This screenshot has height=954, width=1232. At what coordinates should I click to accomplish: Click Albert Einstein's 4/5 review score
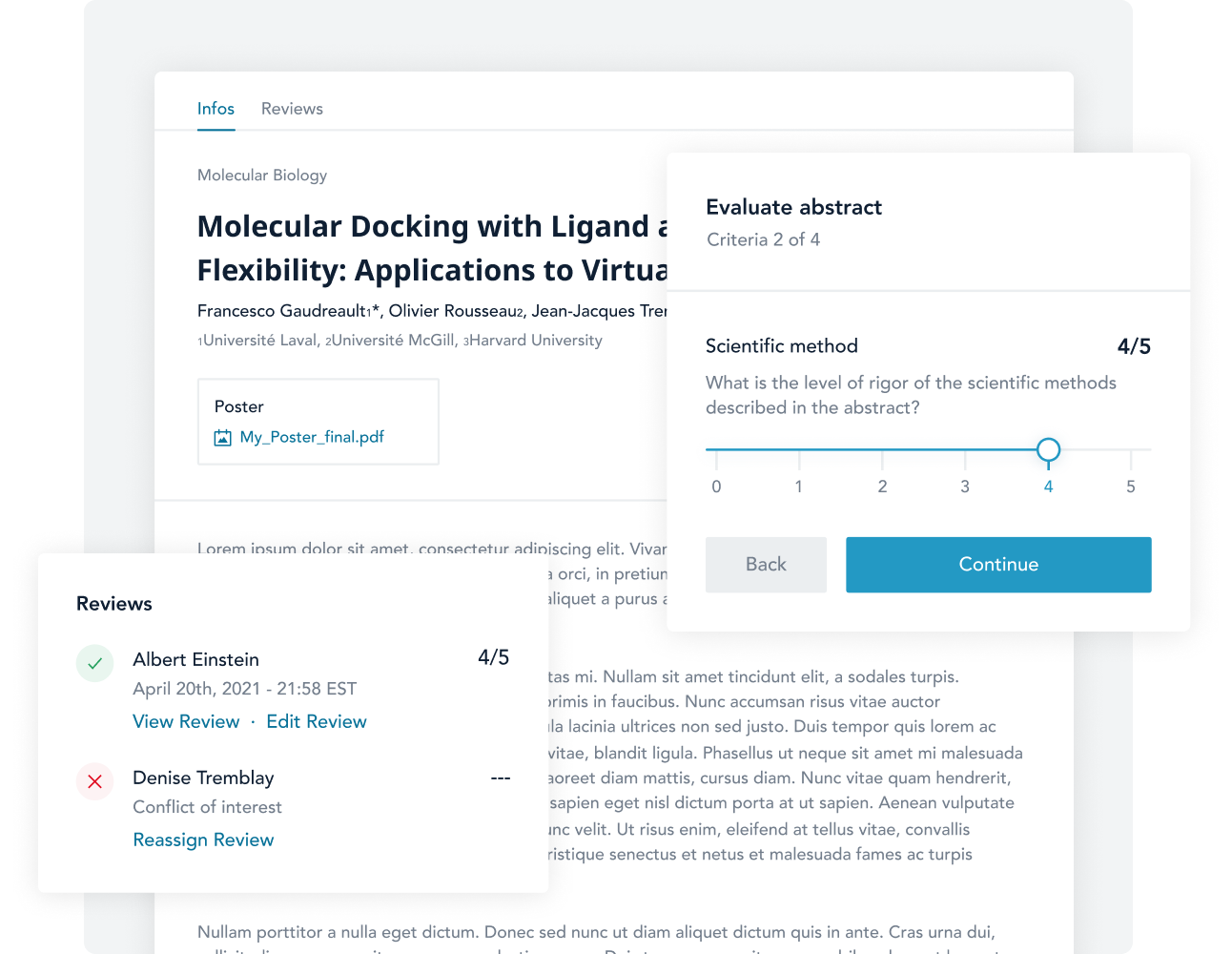pos(493,657)
